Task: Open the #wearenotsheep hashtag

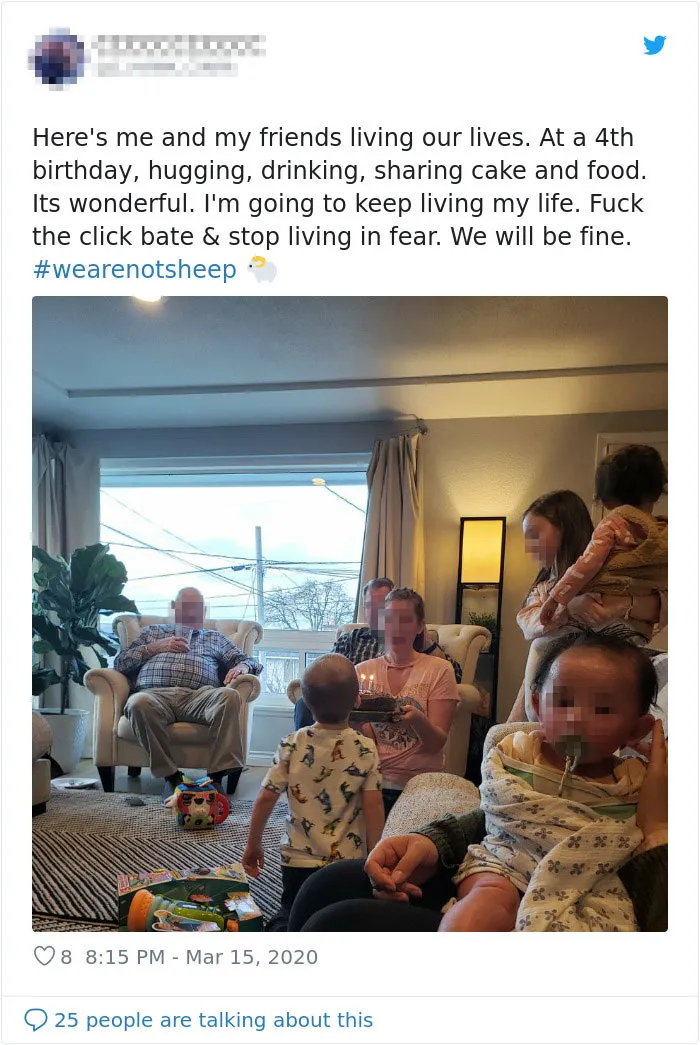Action: pyautogui.click(x=135, y=269)
